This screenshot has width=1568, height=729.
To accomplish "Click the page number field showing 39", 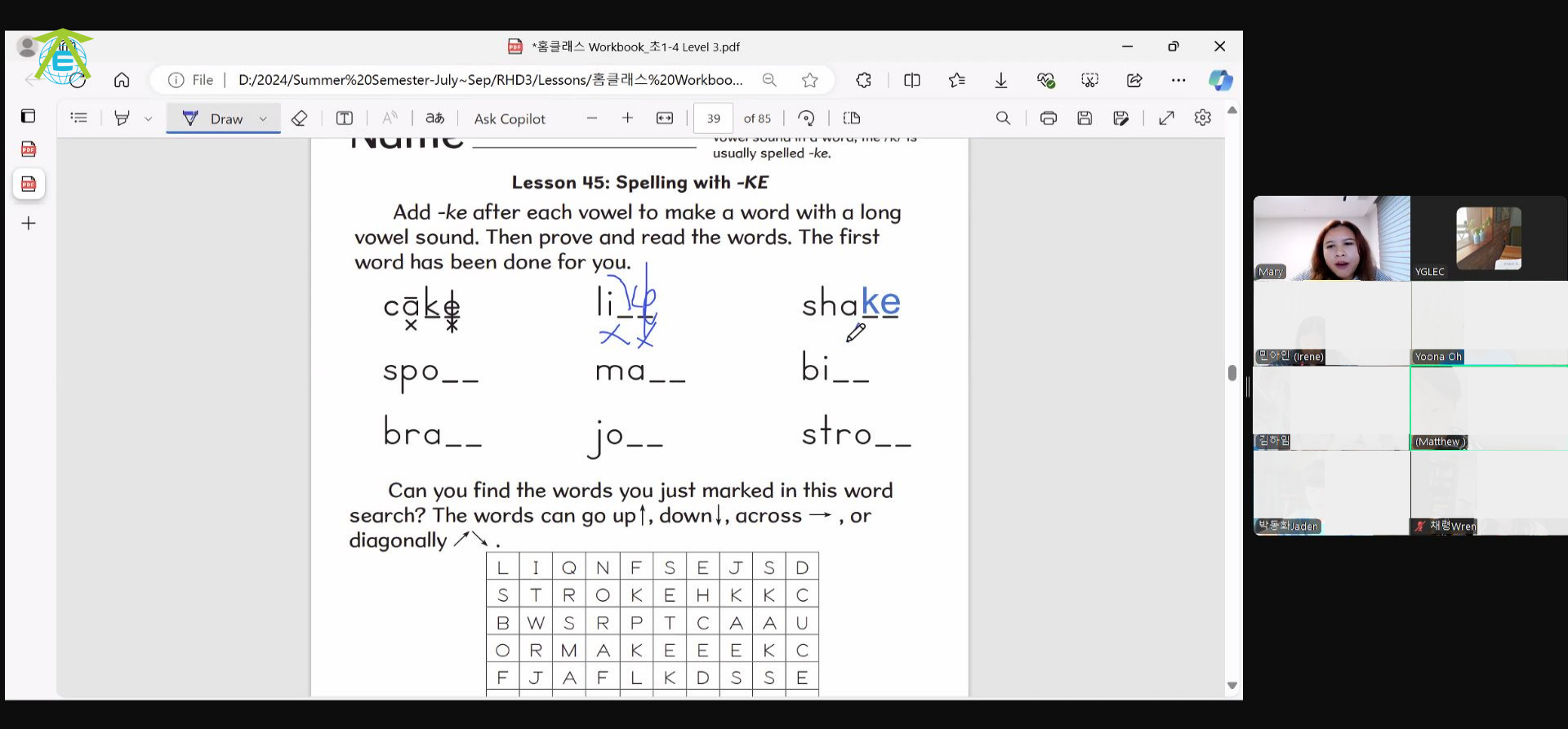I will [713, 118].
